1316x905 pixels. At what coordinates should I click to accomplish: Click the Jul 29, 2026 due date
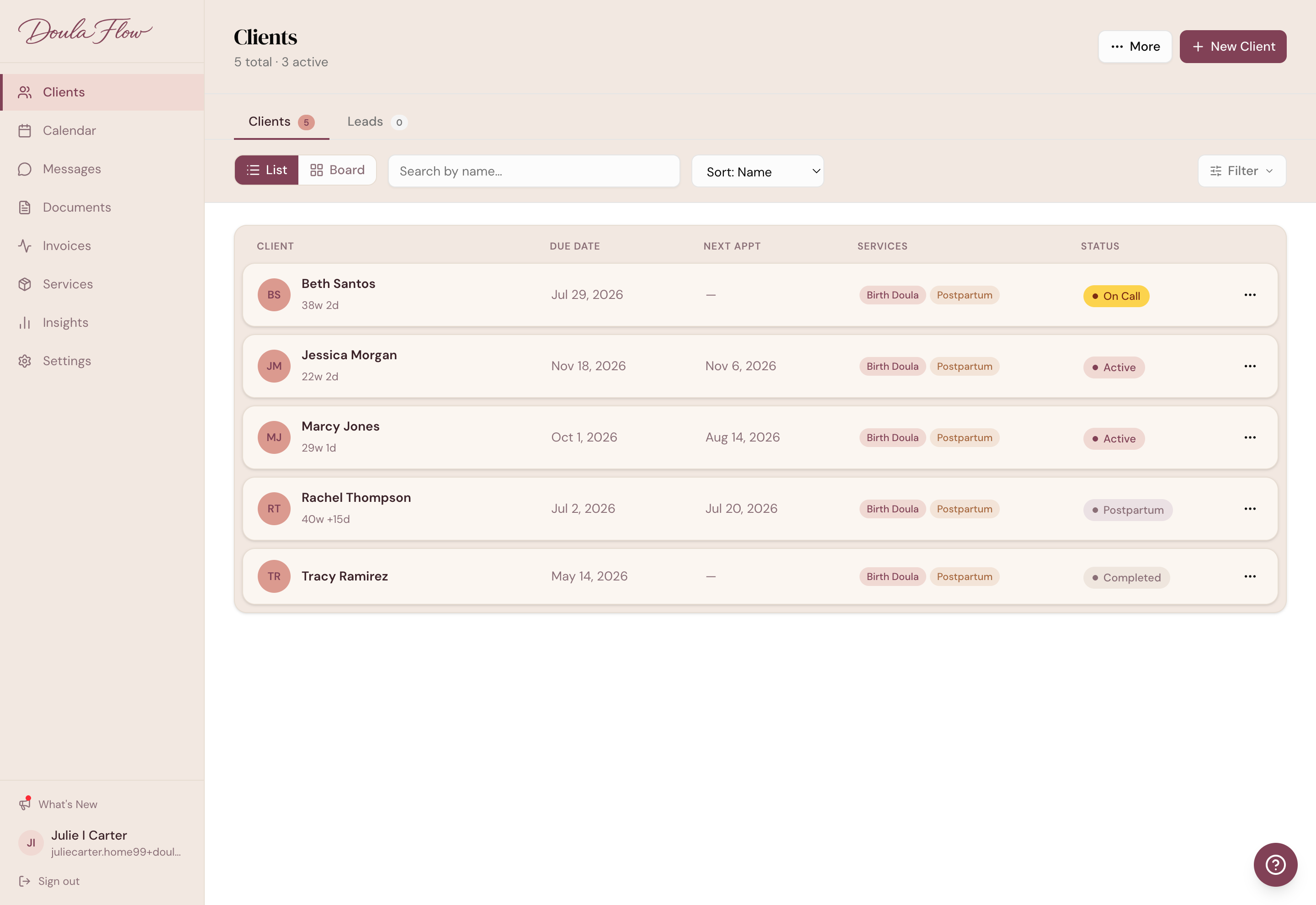pos(587,295)
